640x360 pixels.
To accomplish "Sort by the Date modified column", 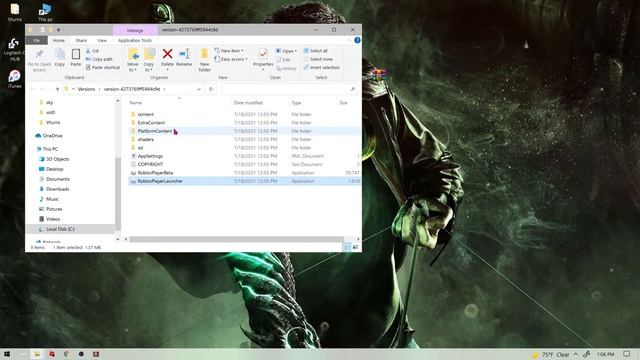I will coord(248,103).
